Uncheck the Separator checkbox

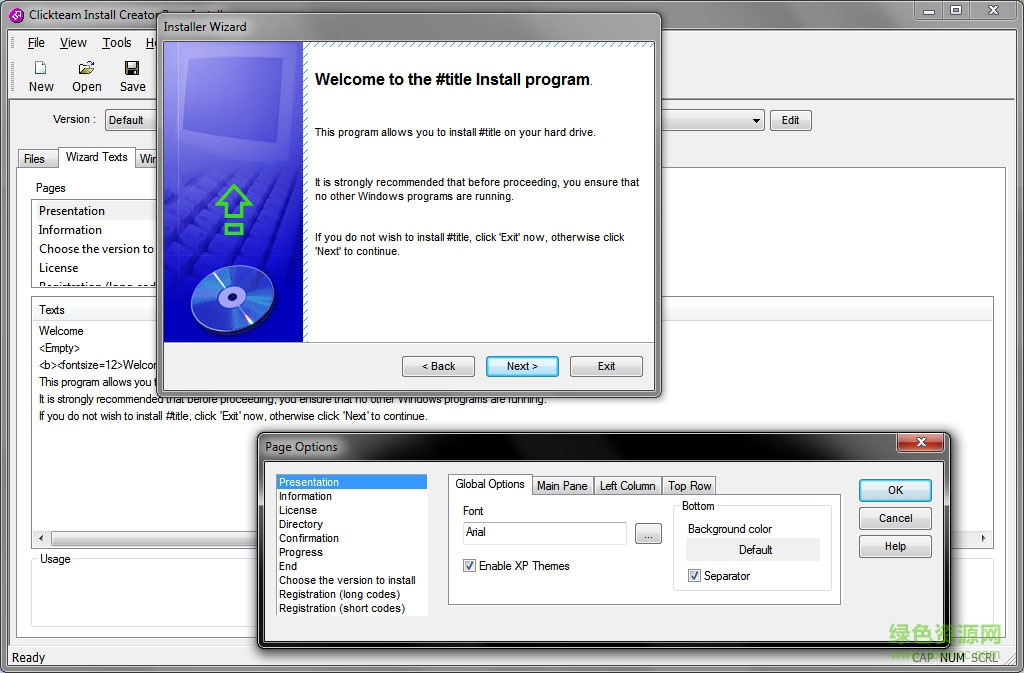[x=695, y=576]
